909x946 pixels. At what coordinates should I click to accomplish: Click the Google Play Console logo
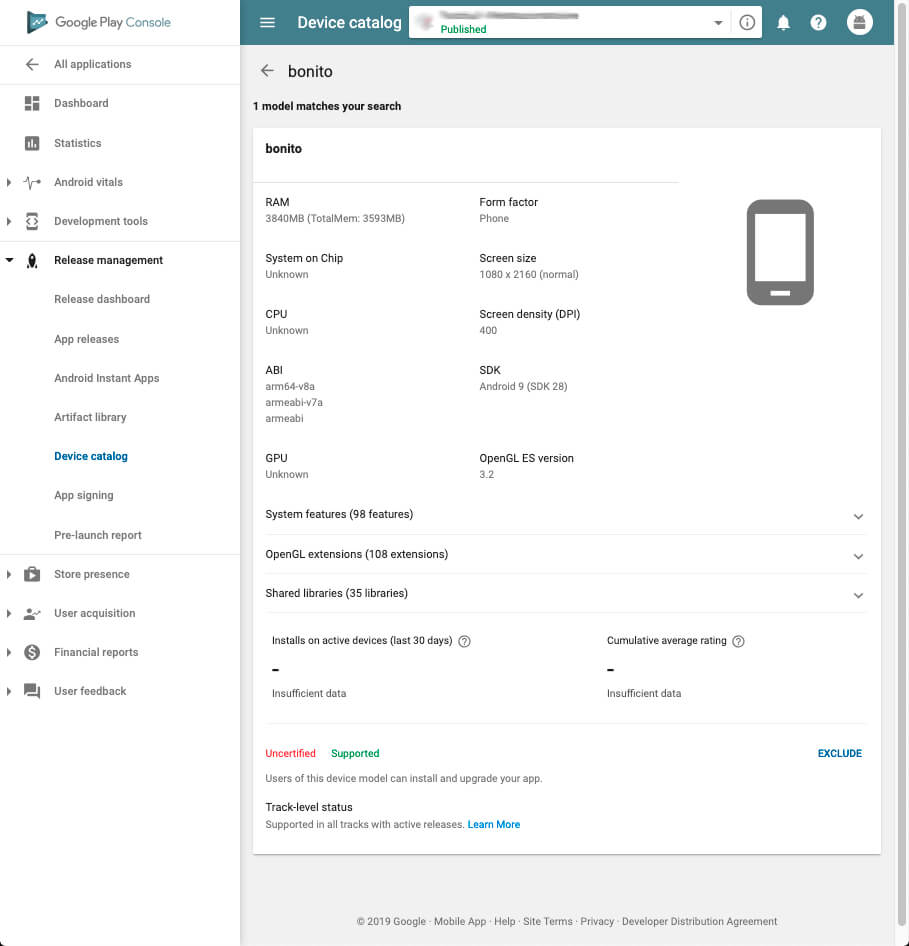(x=96, y=21)
